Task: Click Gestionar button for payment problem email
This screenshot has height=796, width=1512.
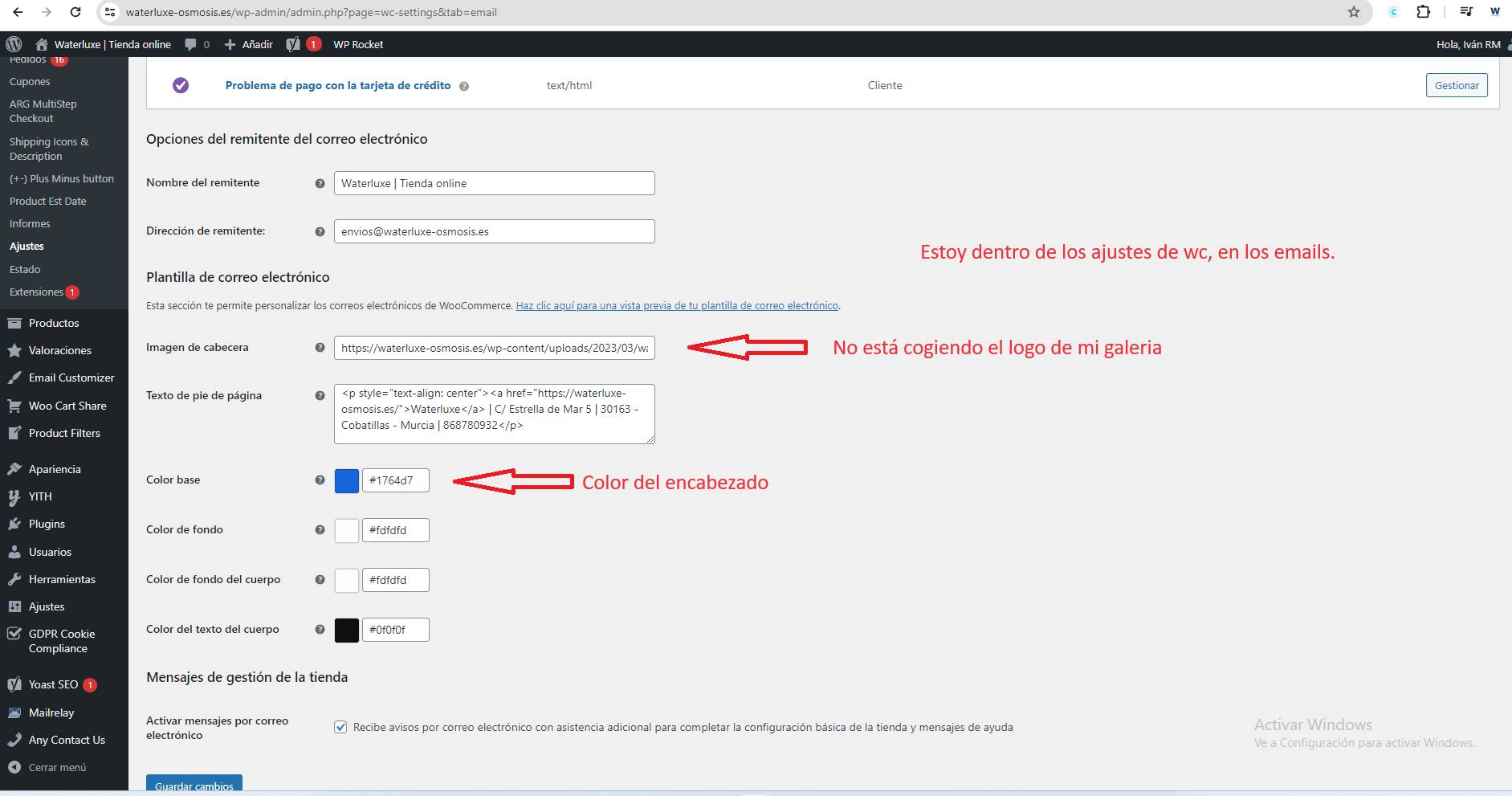Action: tap(1457, 85)
